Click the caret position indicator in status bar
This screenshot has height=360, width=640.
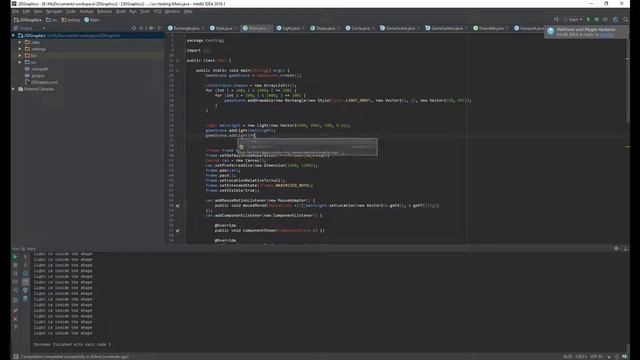point(568,356)
